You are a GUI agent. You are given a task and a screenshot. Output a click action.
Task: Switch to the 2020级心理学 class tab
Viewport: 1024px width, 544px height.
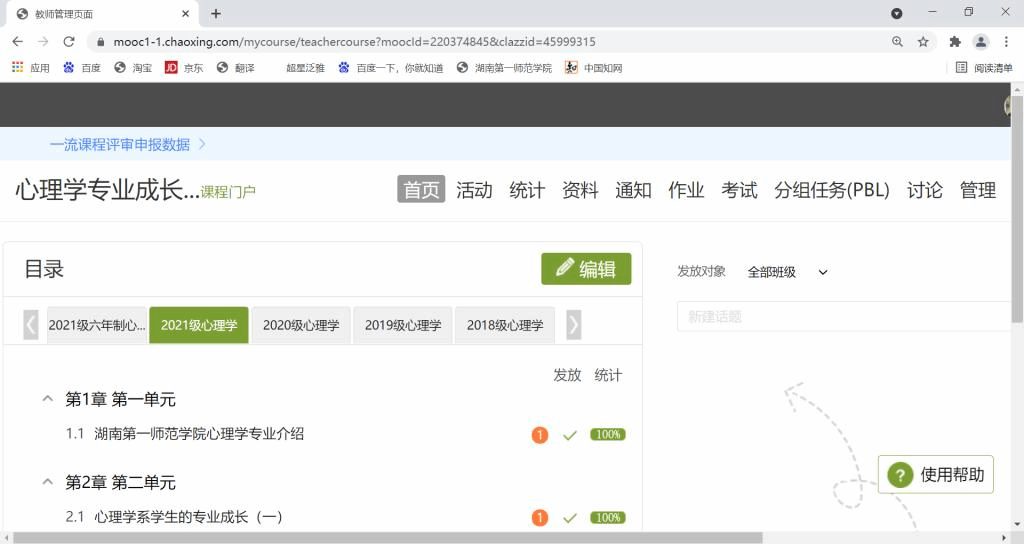pyautogui.click(x=301, y=325)
